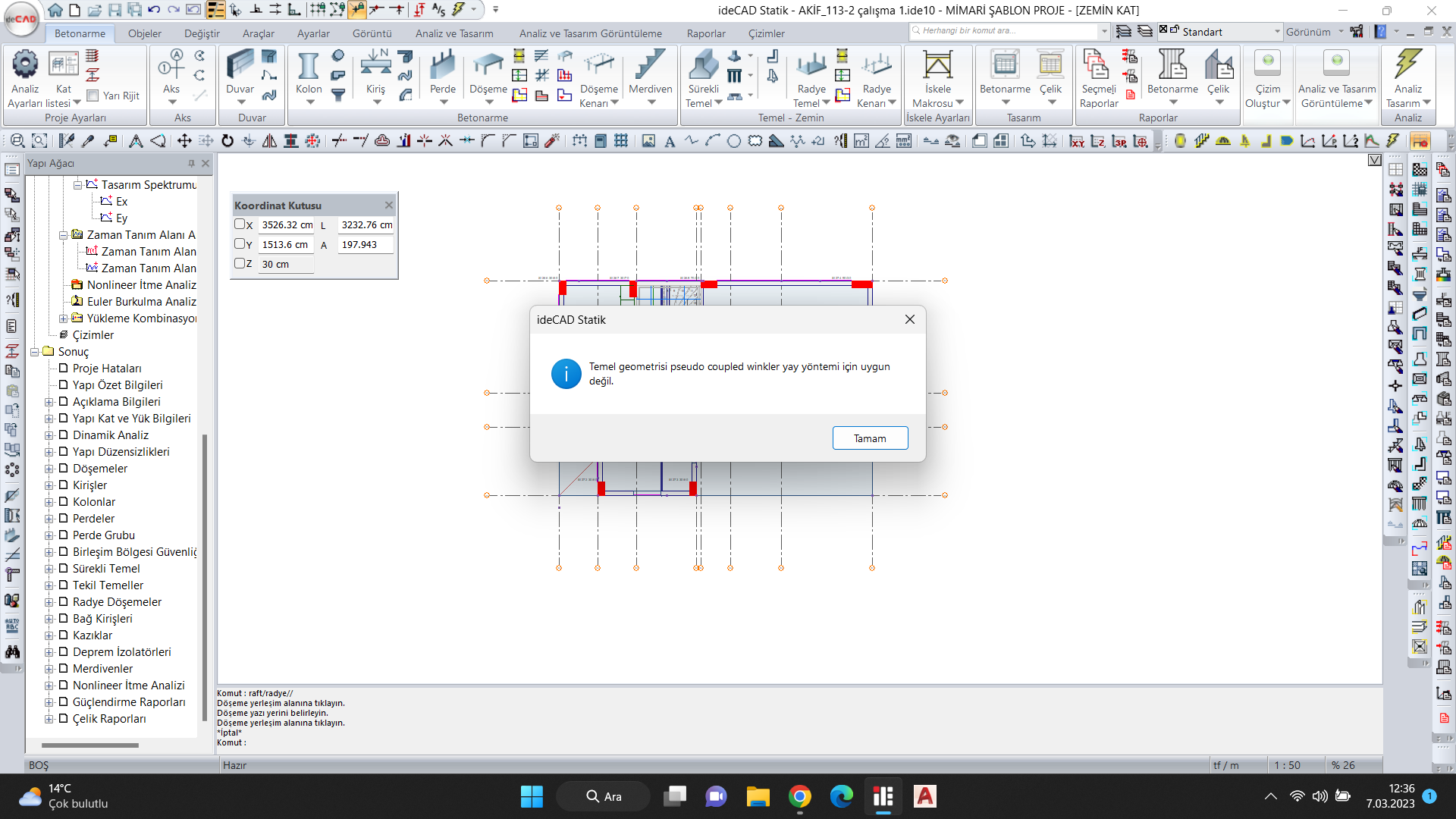Screen dimensions: 1456x819
Task: Expand the Perdeler tree node
Action: click(x=49, y=519)
